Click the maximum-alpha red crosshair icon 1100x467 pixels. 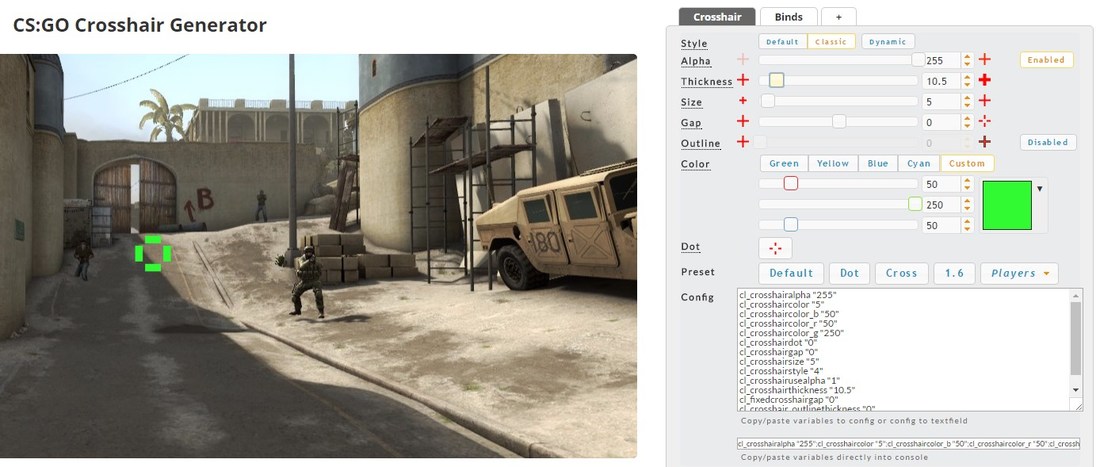[985, 60]
